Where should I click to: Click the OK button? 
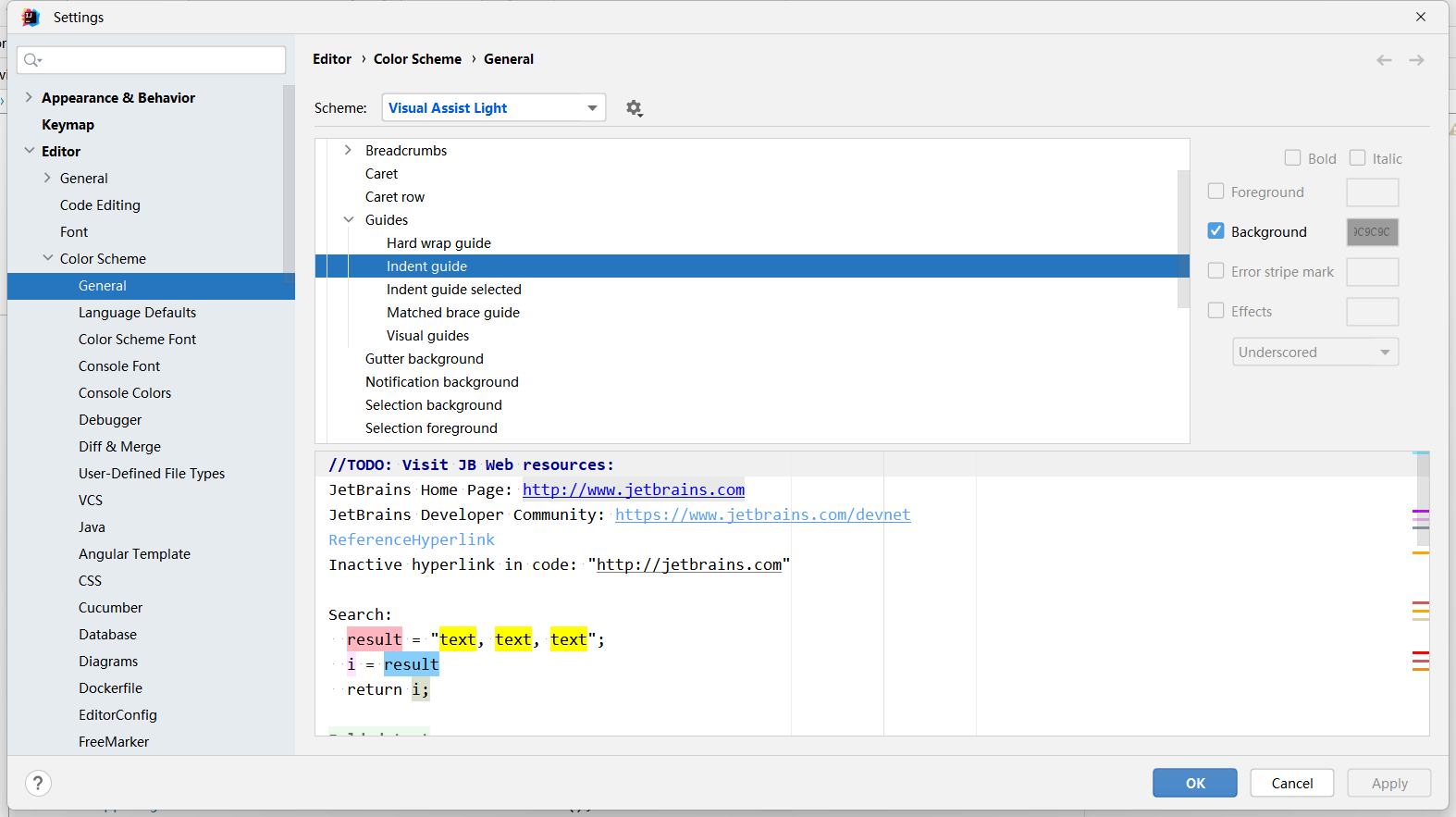1195,783
